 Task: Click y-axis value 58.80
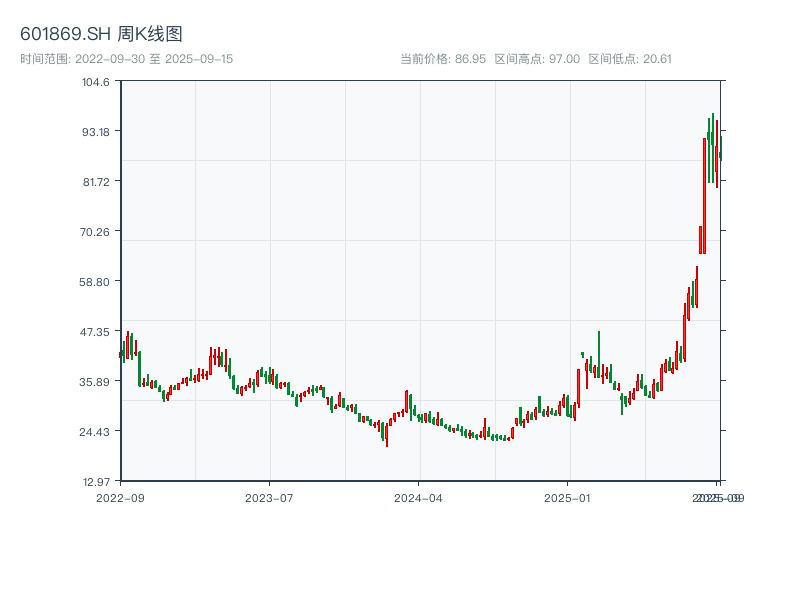pos(94,282)
